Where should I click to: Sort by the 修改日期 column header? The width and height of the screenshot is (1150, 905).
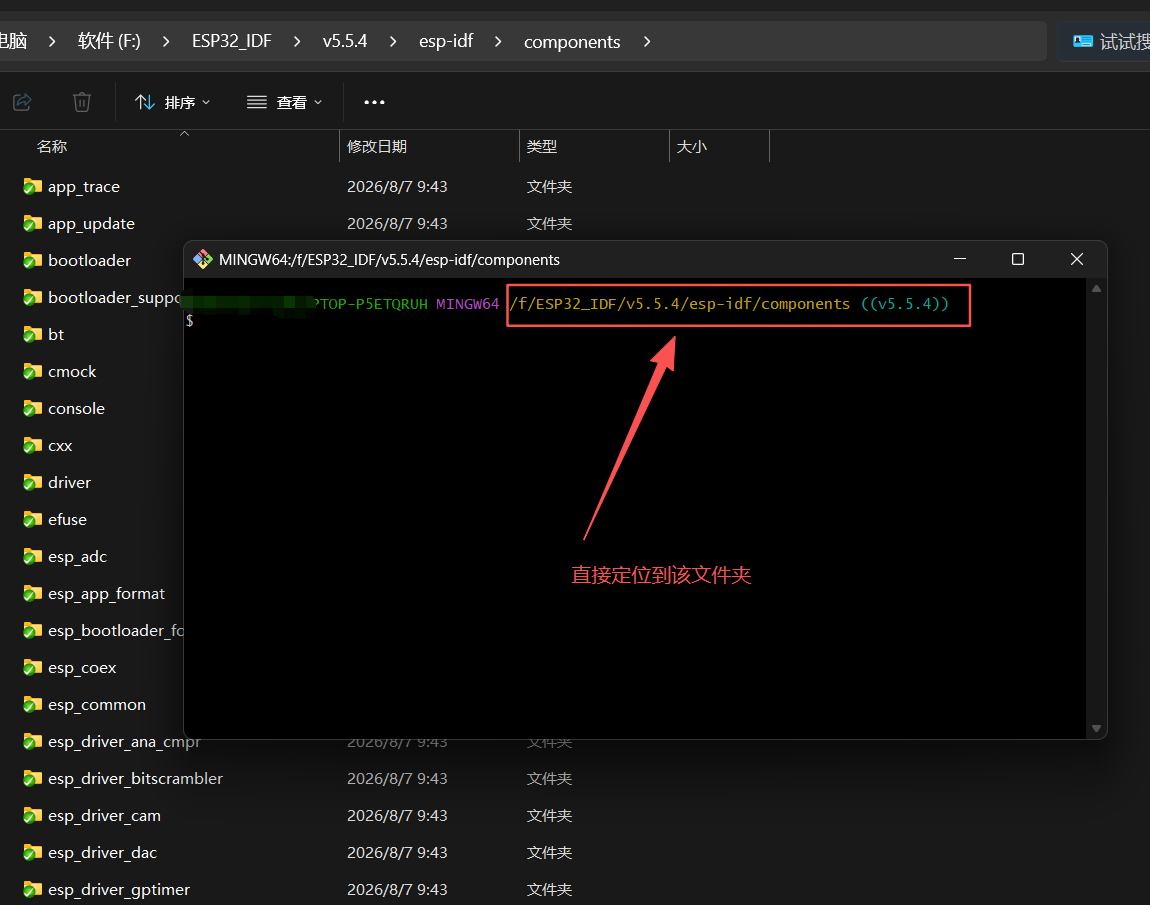(377, 147)
